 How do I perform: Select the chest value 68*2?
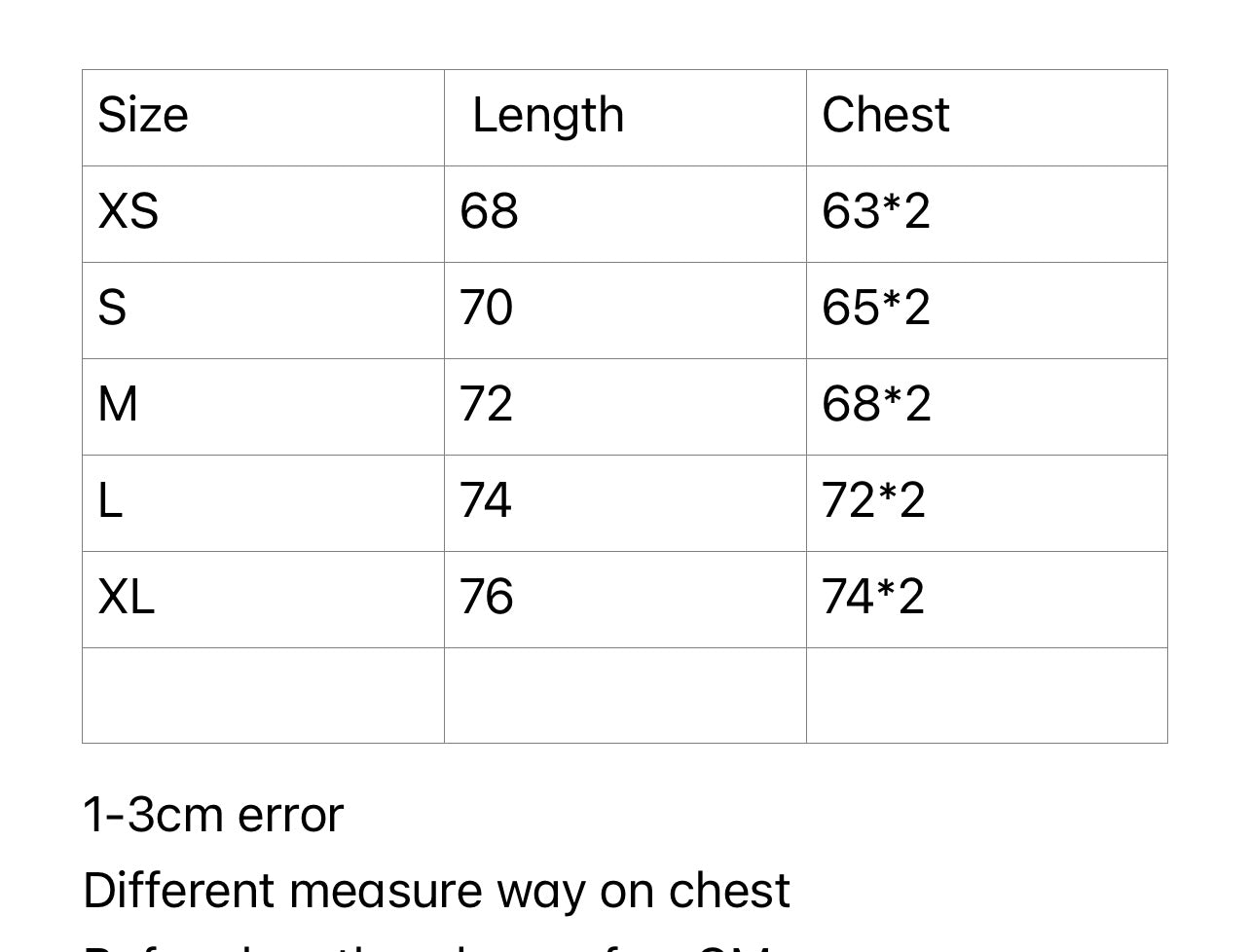click(875, 404)
